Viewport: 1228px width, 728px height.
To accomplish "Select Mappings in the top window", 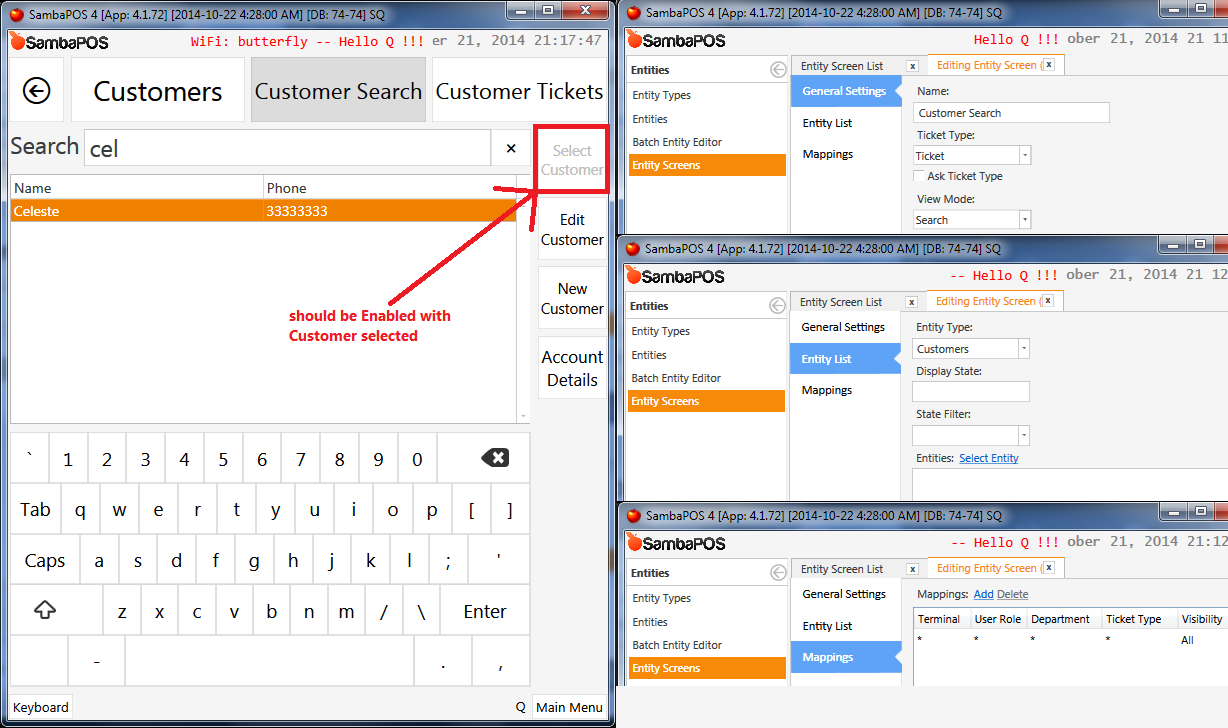I will pyautogui.click(x=828, y=154).
